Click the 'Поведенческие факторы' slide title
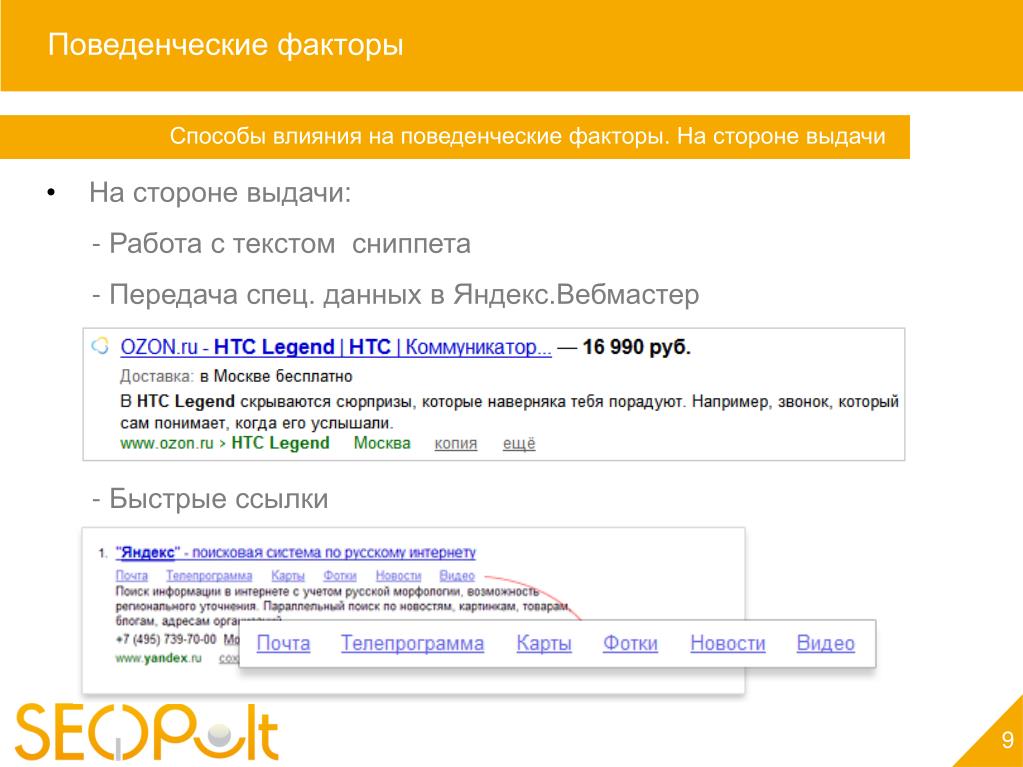 (226, 45)
